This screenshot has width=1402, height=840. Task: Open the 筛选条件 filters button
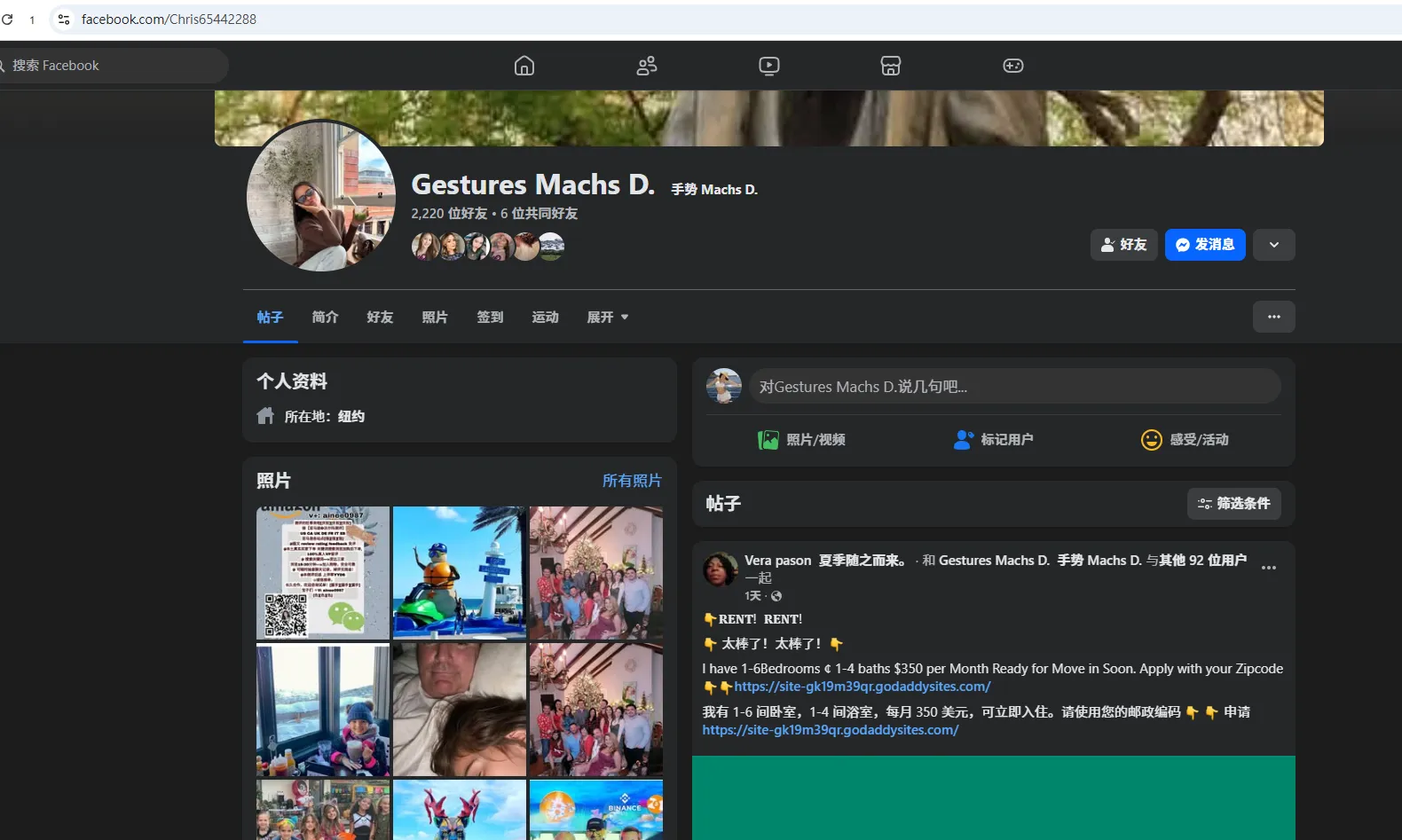tap(1233, 504)
